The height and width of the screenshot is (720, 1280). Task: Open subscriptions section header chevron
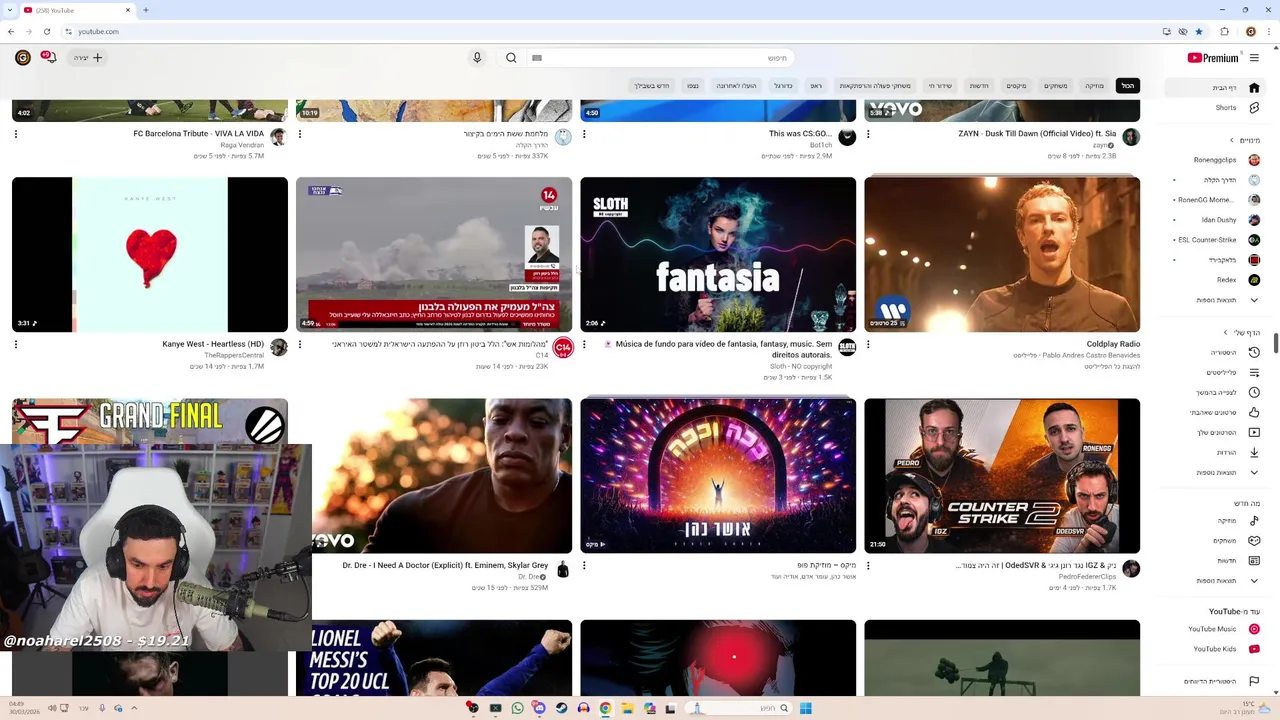point(1232,140)
